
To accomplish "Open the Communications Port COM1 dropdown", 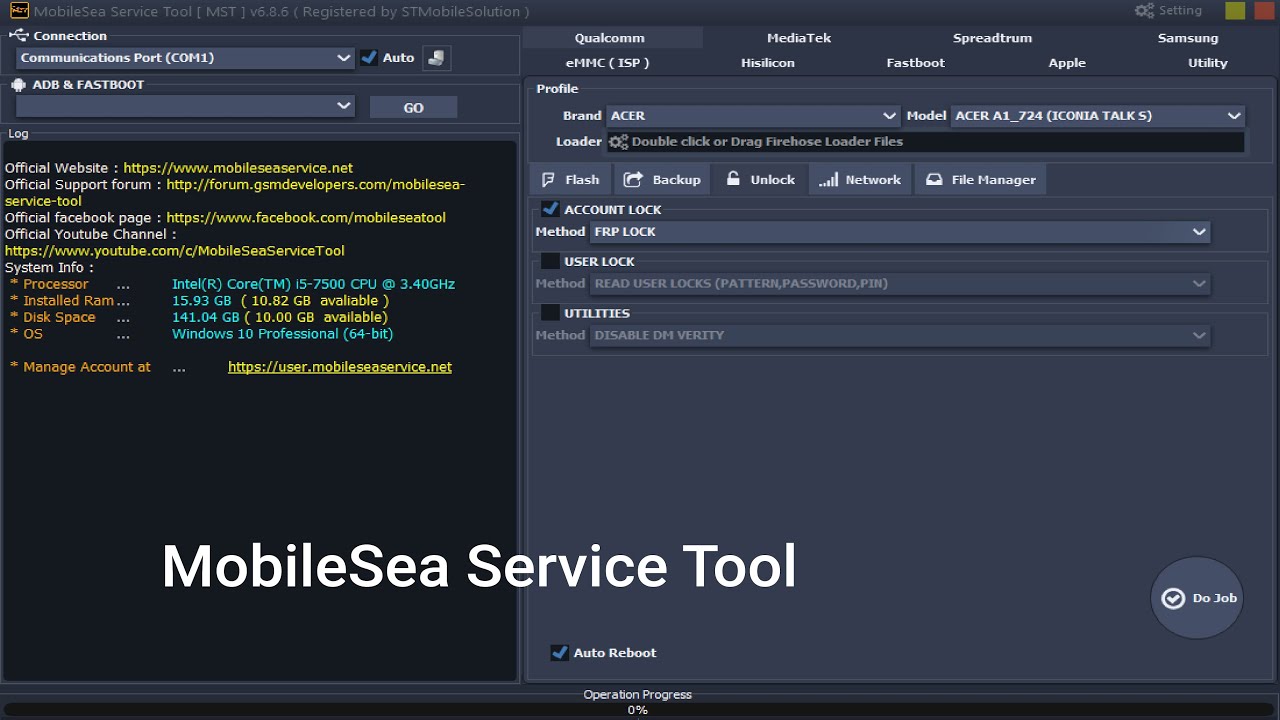I will pyautogui.click(x=185, y=58).
